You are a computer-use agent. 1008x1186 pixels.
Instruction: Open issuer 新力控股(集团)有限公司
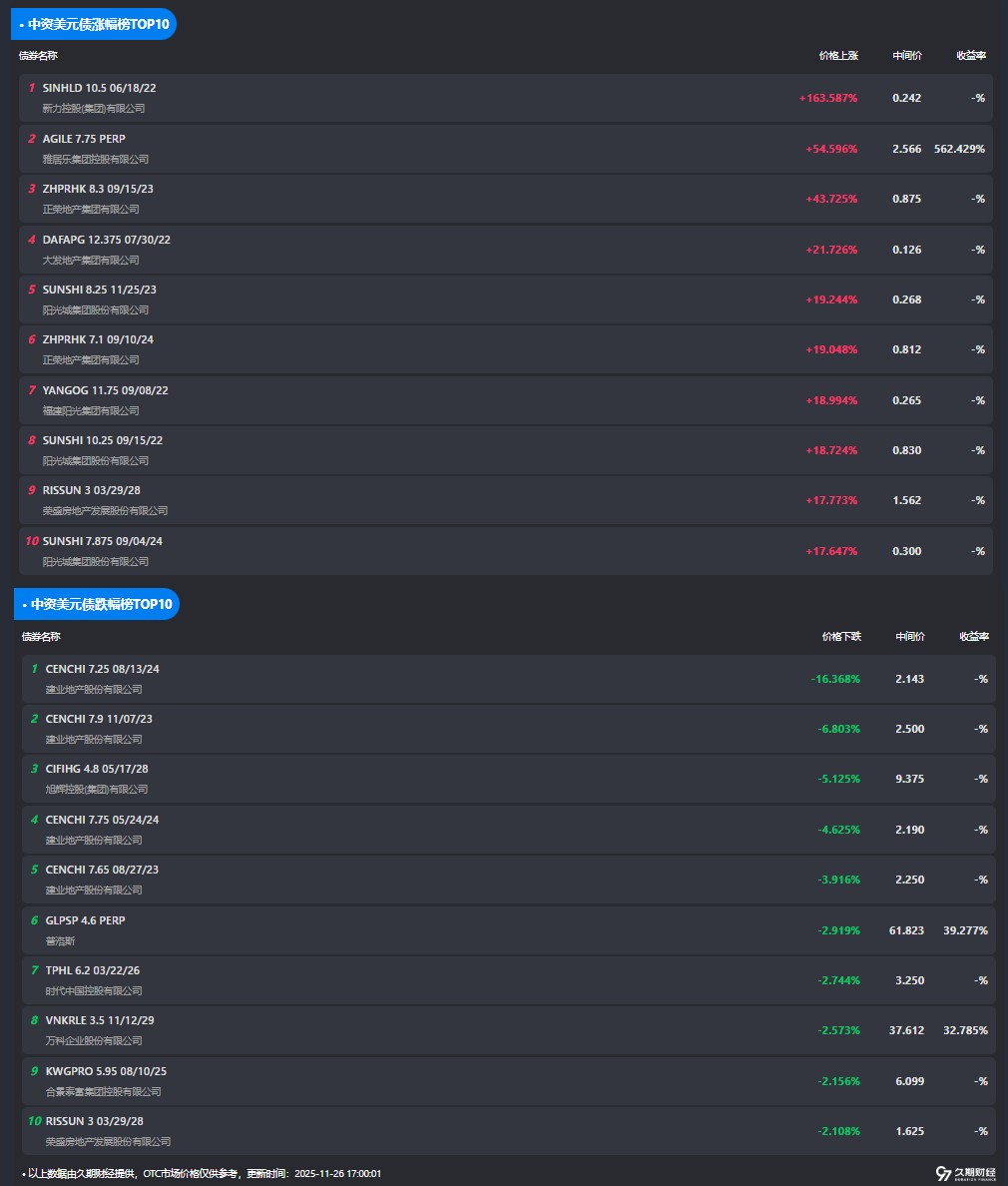94,109
